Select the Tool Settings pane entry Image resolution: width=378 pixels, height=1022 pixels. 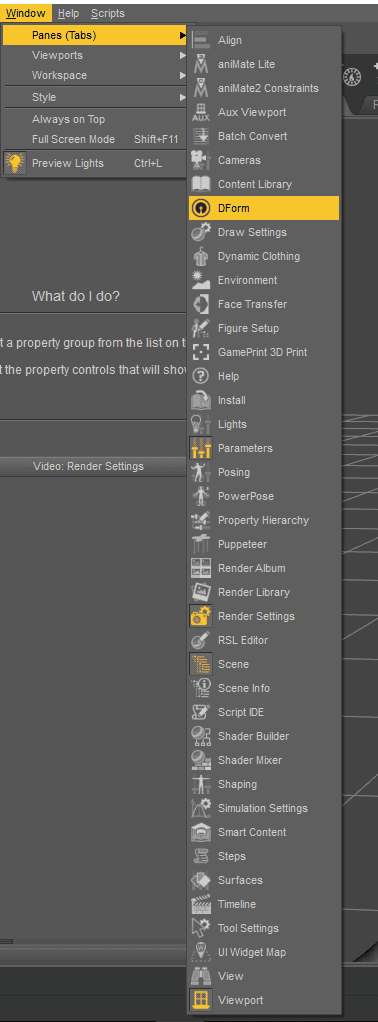tap(264, 928)
